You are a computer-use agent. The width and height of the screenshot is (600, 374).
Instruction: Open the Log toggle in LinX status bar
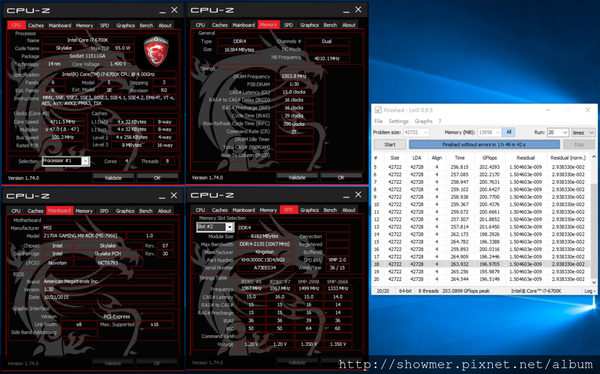pyautogui.click(x=589, y=291)
